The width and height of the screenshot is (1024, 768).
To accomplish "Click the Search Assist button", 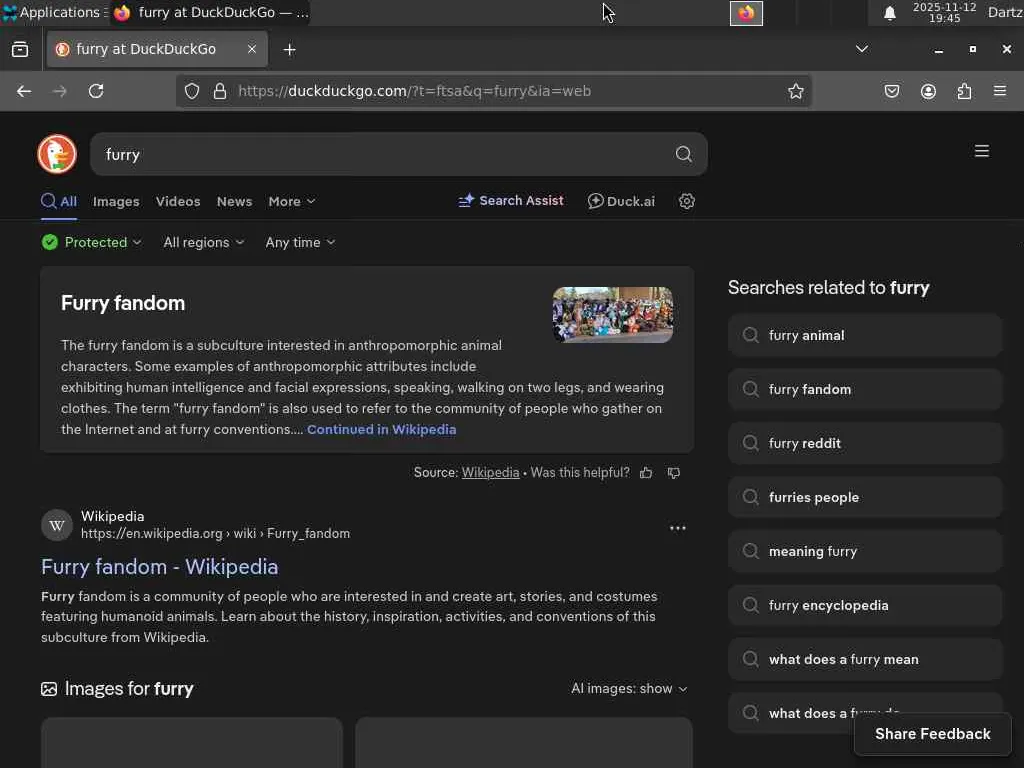I will coord(511,201).
